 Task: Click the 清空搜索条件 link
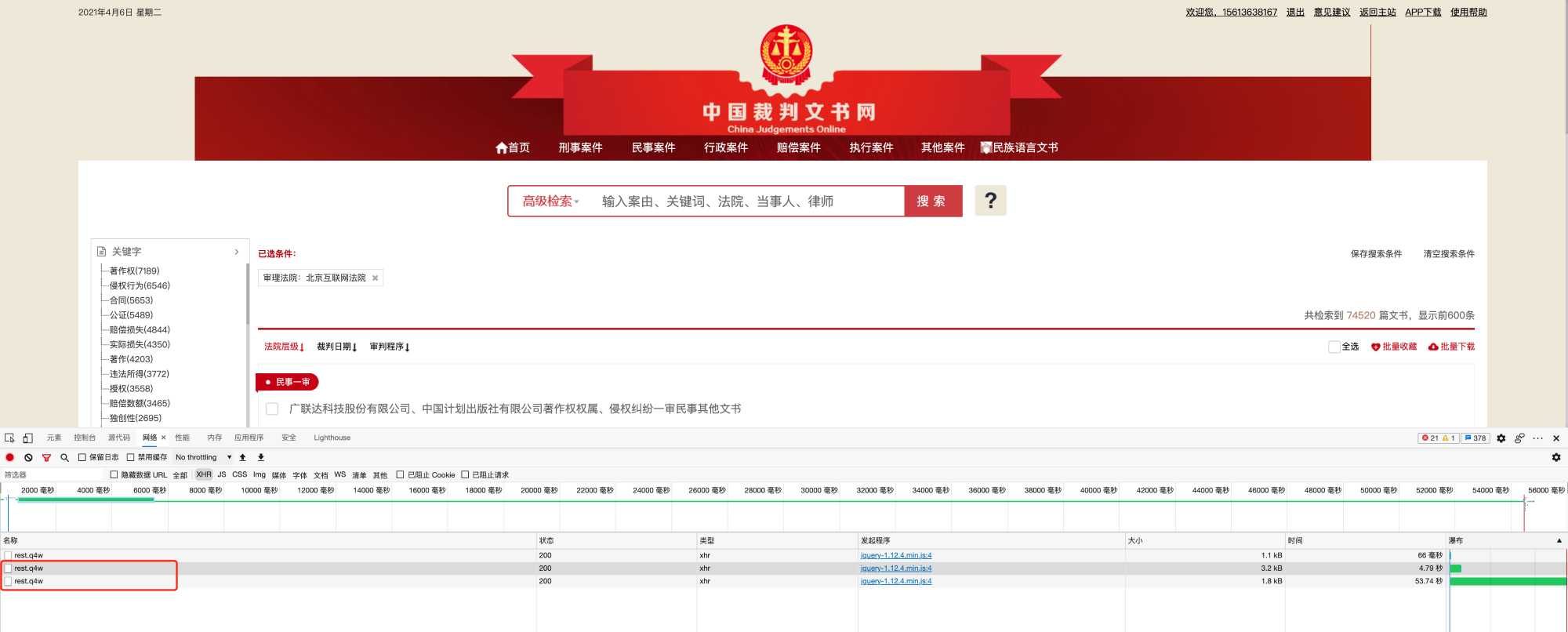[1449, 254]
